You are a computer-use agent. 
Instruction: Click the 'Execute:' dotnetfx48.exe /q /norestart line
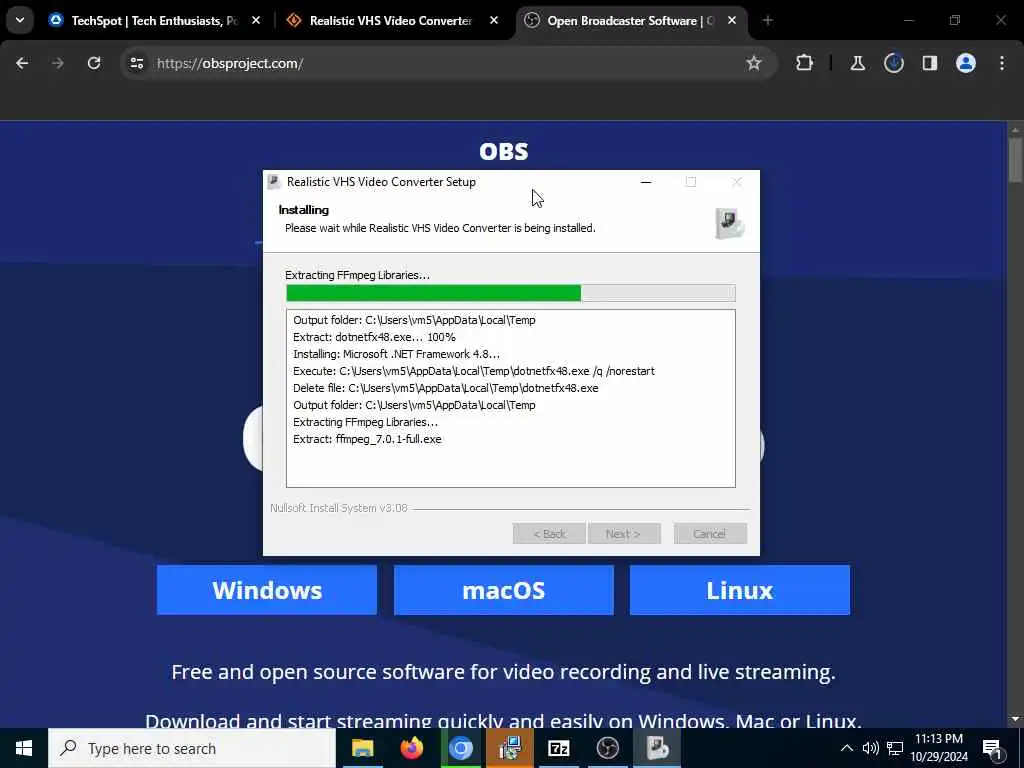(473, 371)
